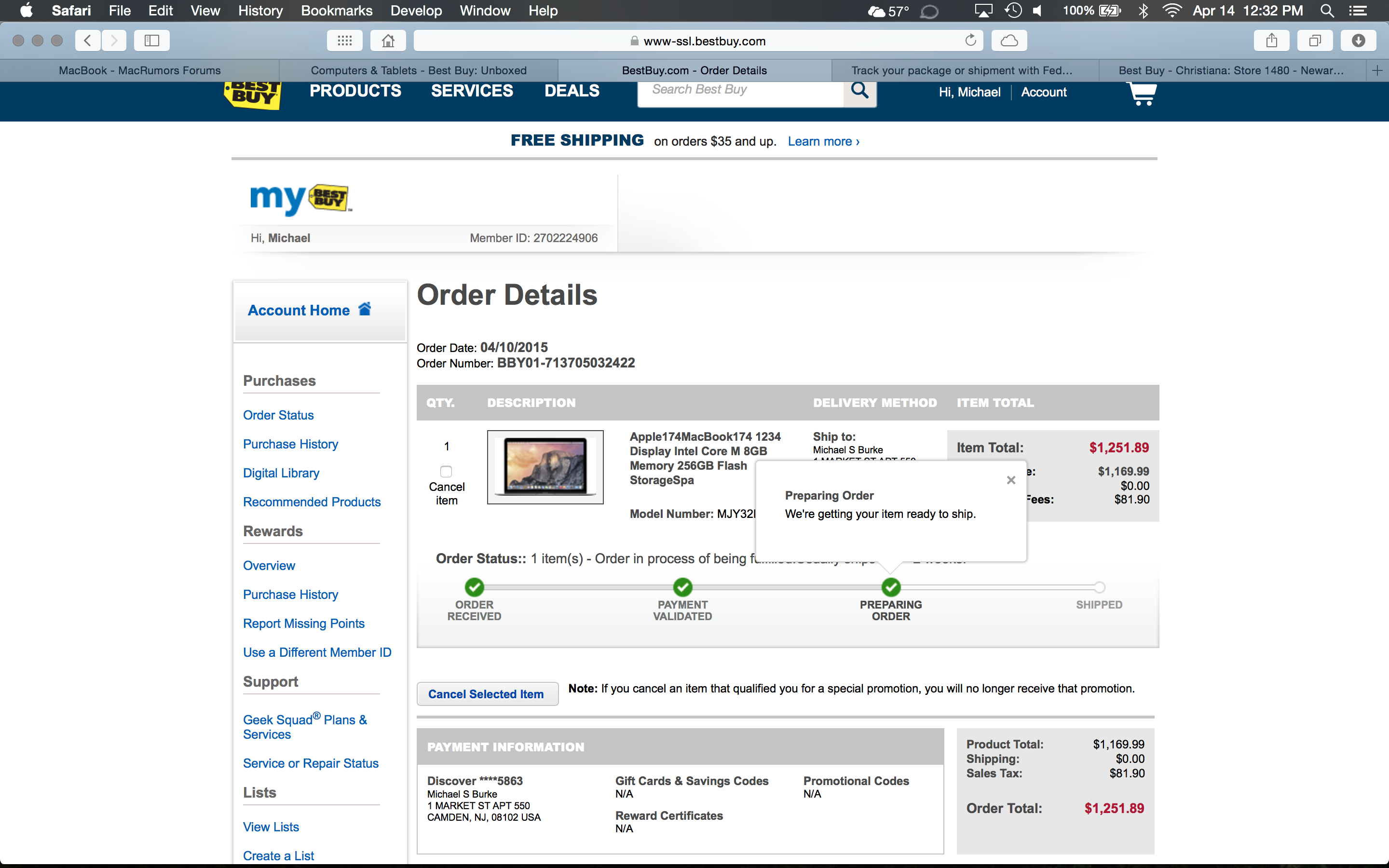Viewport: 1389px width, 868px height.
Task: Close the Preparing Order tooltip
Action: click(1011, 480)
